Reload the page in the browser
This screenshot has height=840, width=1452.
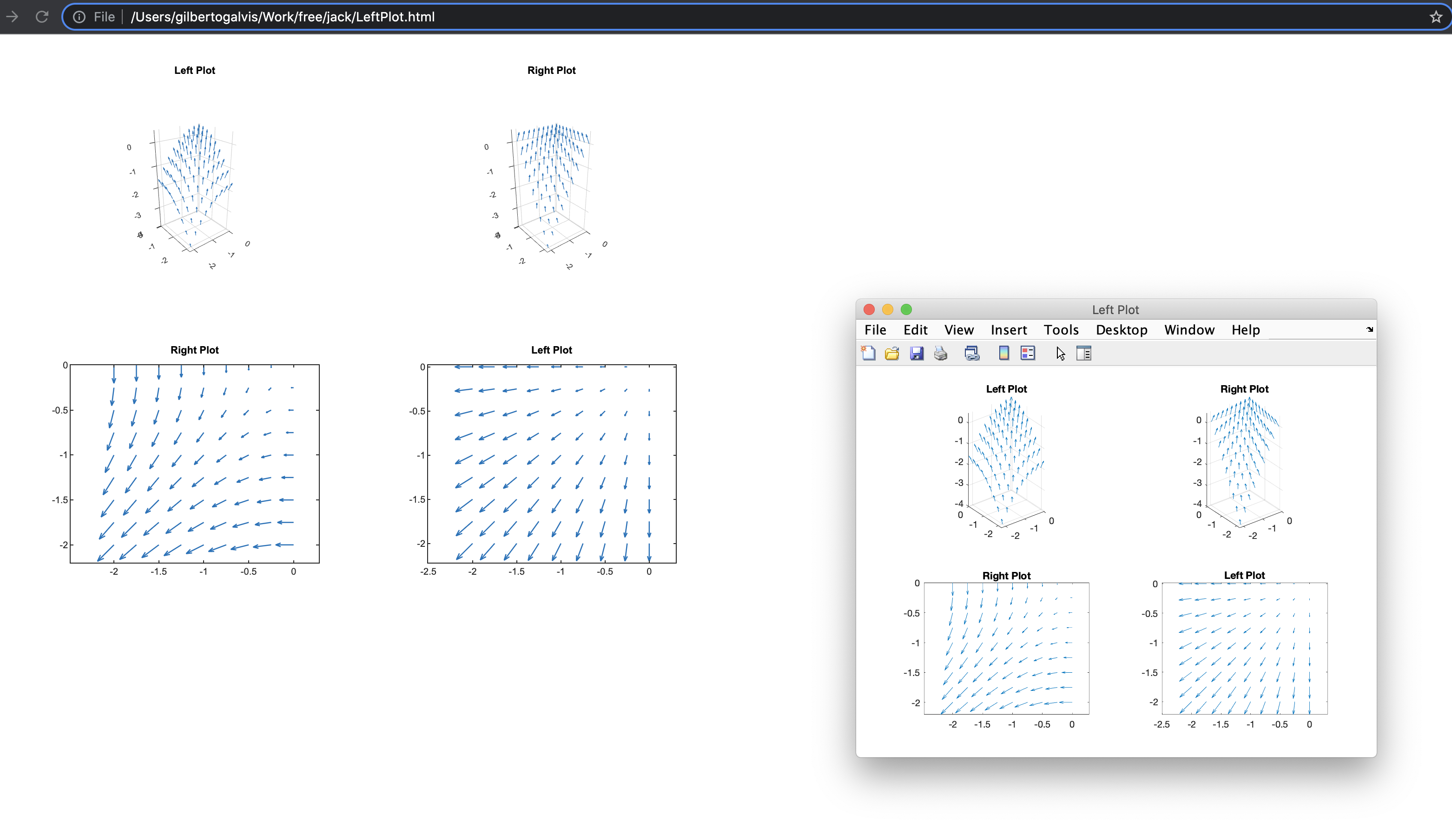(x=41, y=17)
